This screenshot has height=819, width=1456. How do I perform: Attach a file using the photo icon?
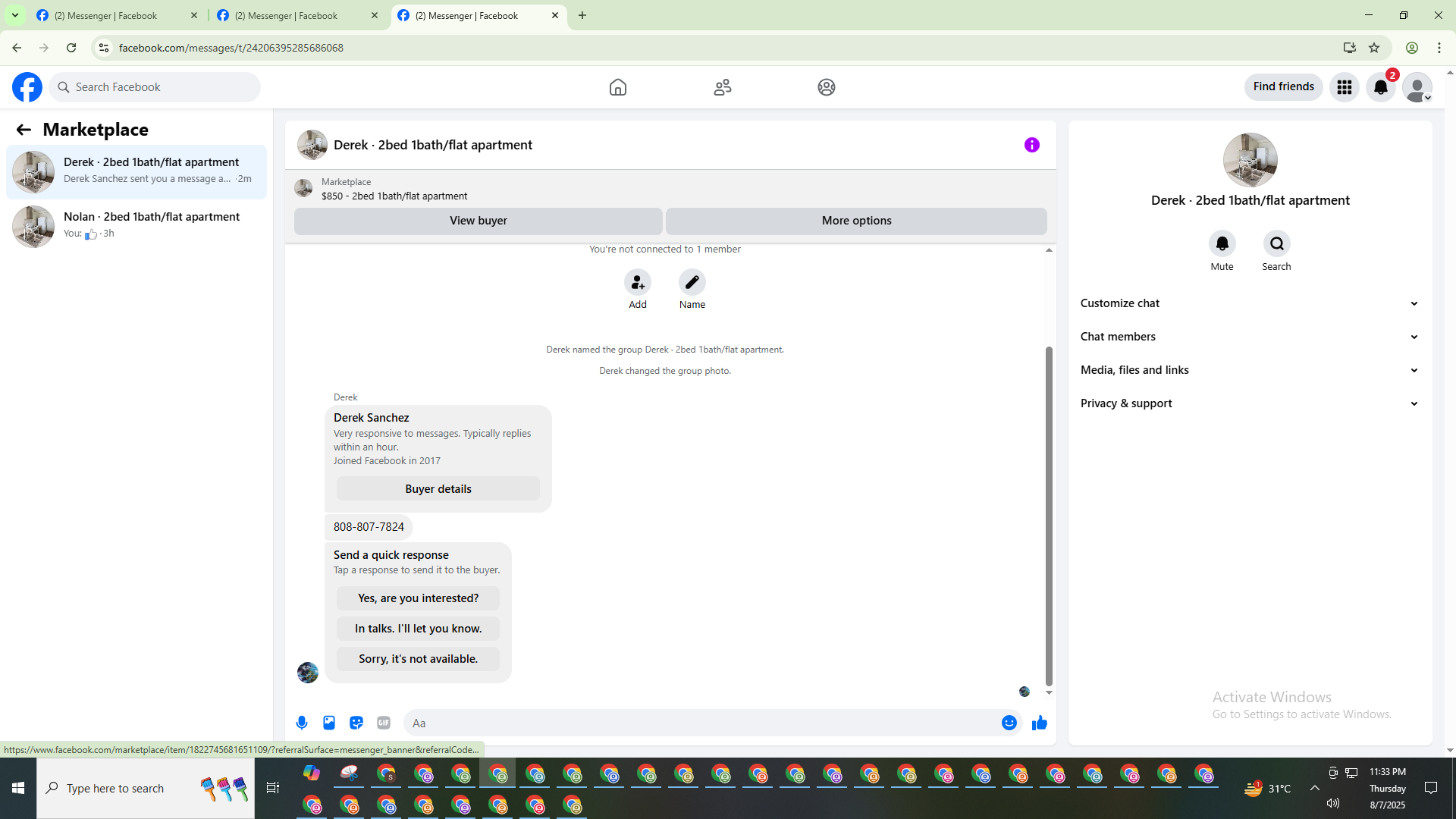[x=329, y=723]
